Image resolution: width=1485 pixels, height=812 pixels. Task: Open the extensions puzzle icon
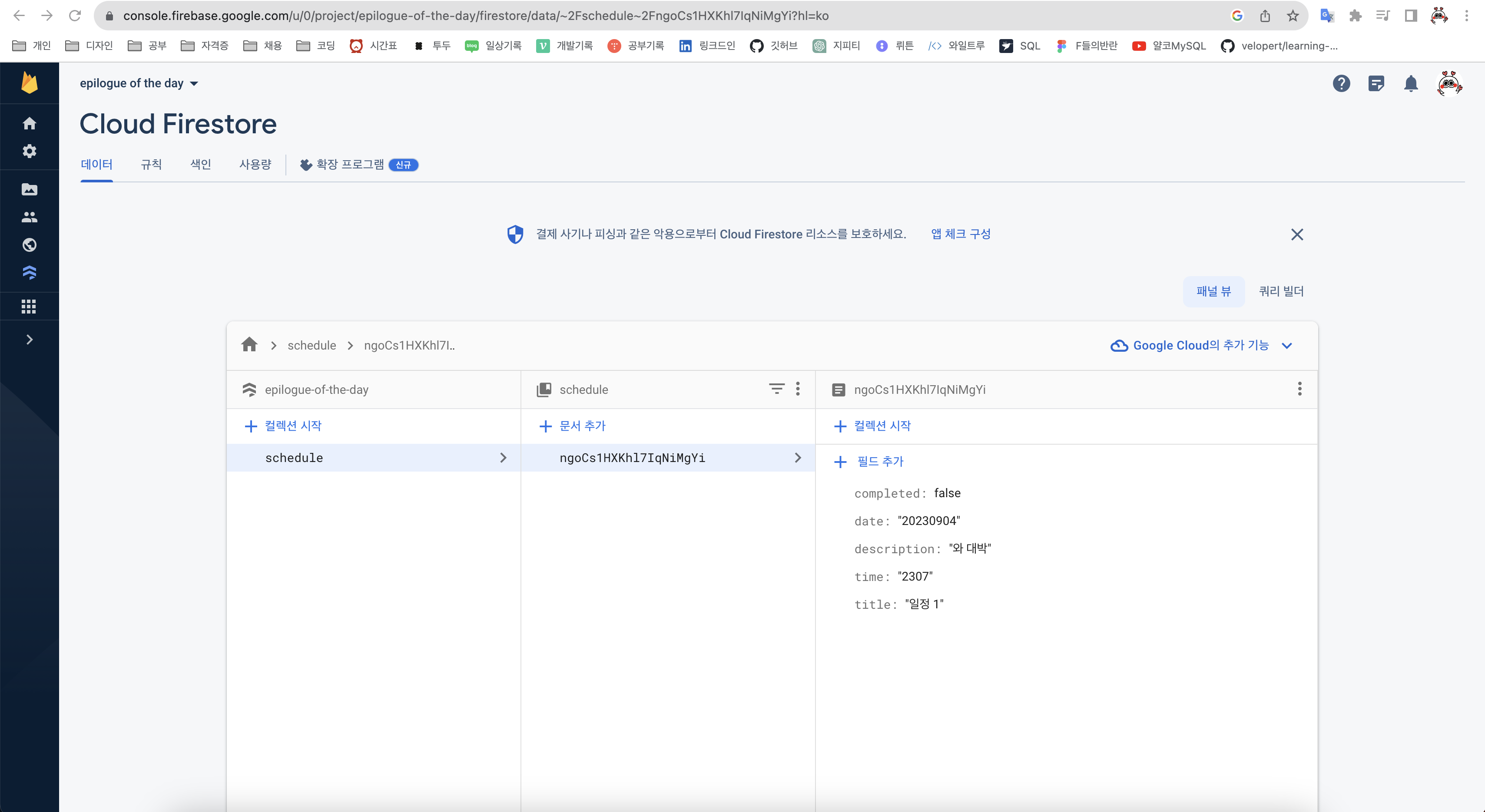click(x=1355, y=16)
